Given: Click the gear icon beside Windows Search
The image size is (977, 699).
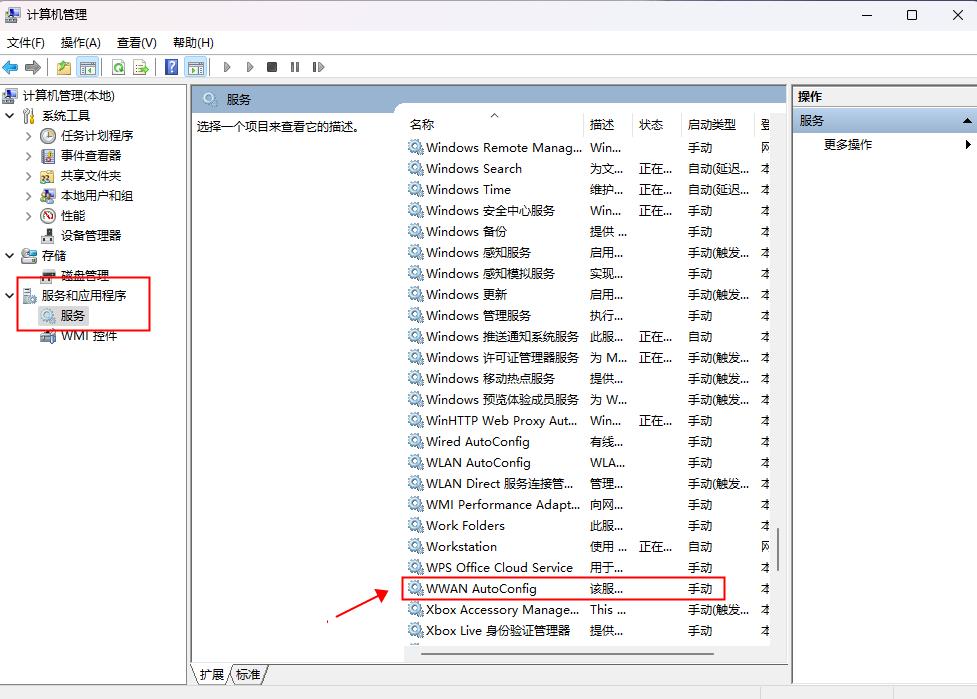Looking at the screenshot, I should (416, 168).
